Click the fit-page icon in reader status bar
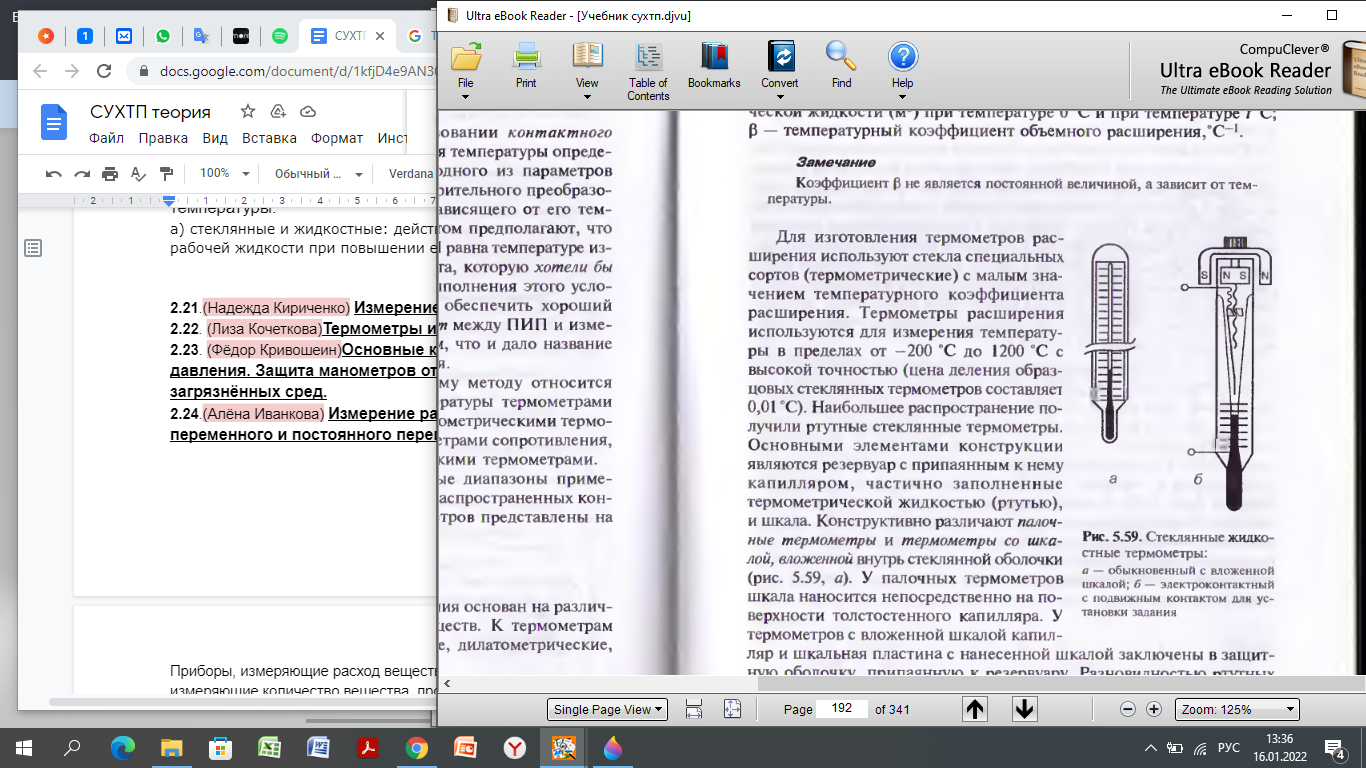 click(x=732, y=709)
